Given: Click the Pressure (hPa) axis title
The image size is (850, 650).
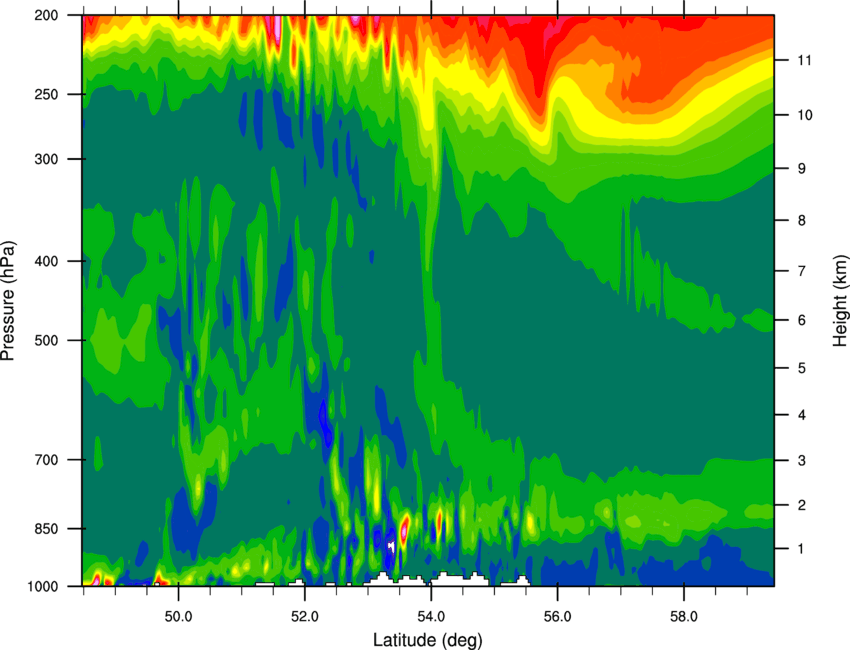Looking at the screenshot, I should pos(8,301).
